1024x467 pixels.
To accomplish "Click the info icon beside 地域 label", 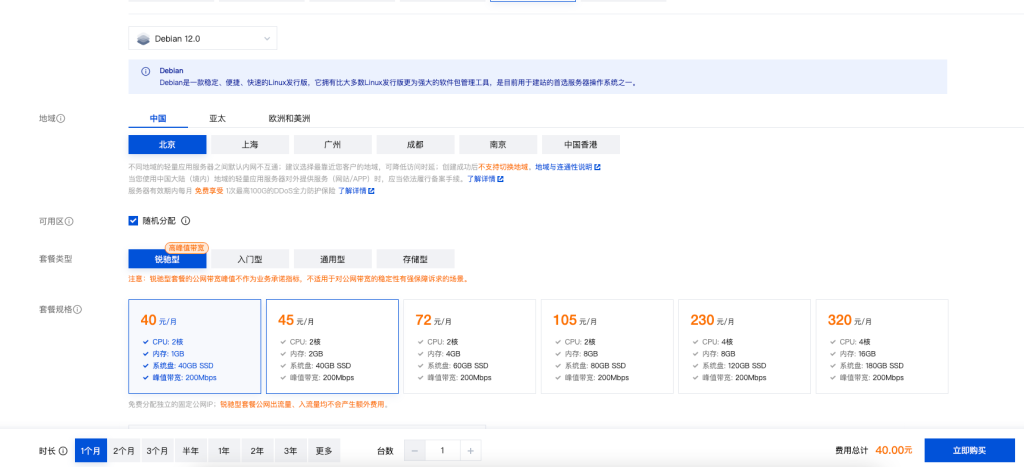I will (x=61, y=118).
